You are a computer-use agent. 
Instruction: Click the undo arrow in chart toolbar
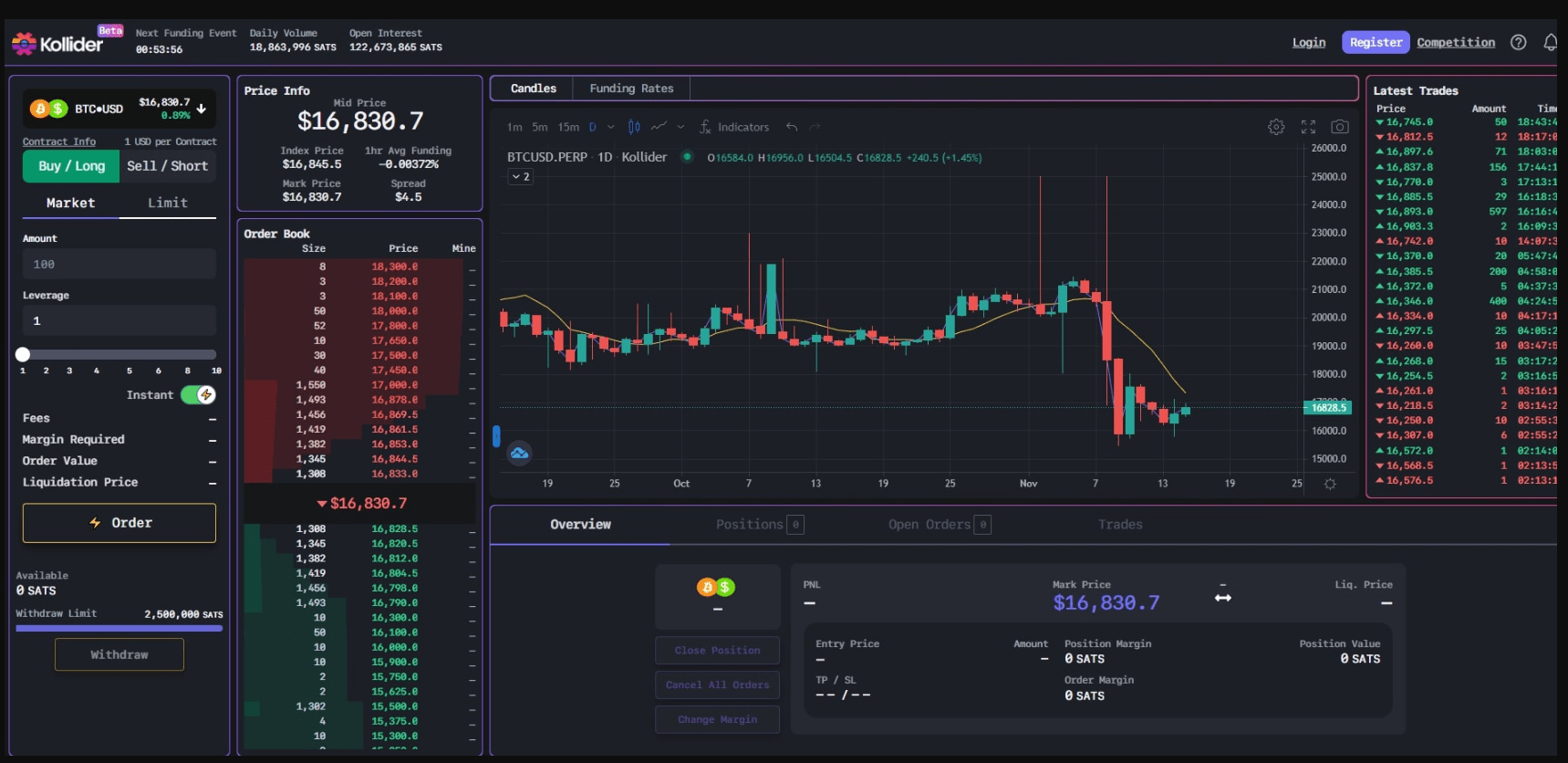(792, 127)
